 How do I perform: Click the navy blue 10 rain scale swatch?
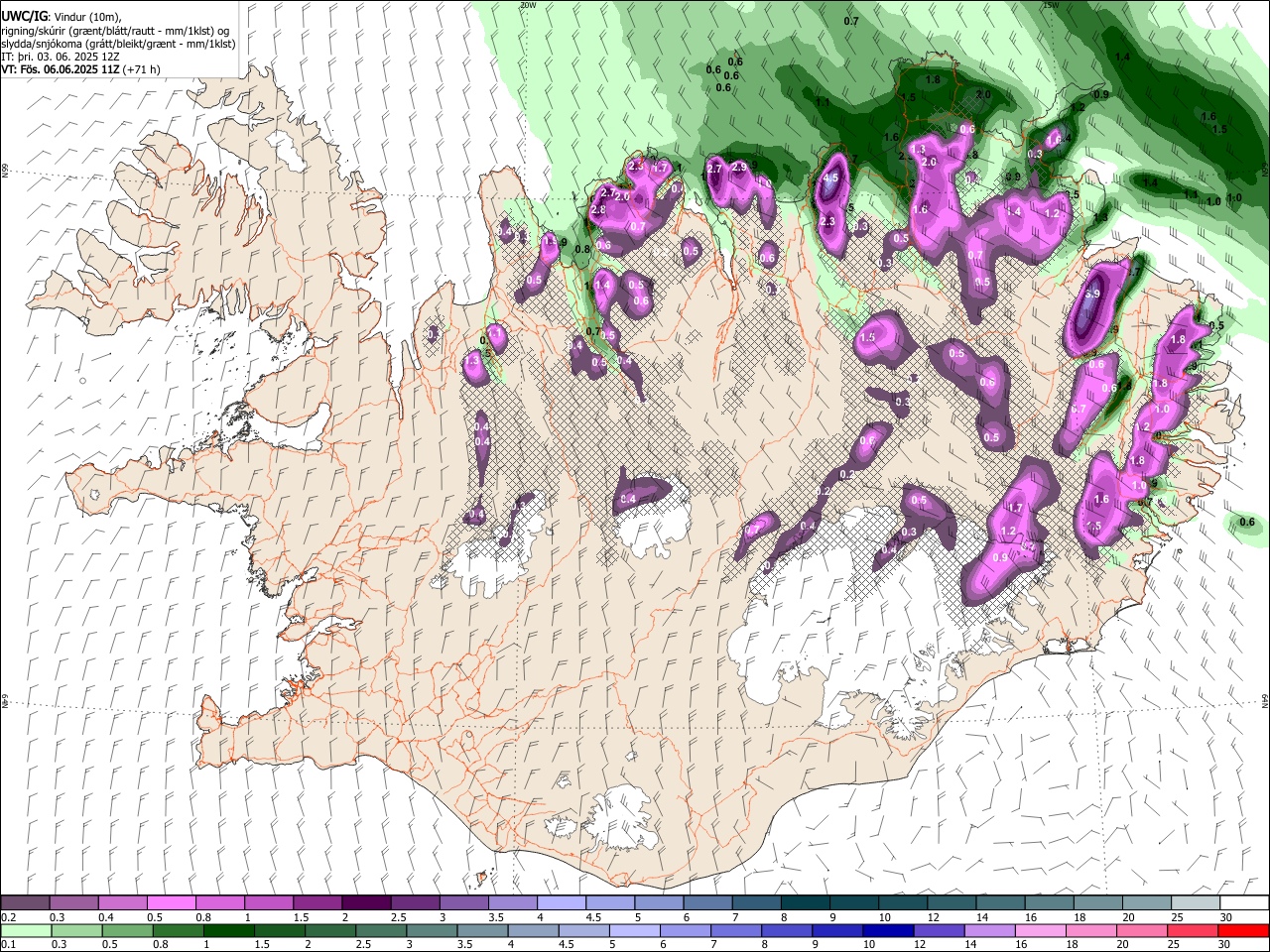[887, 931]
